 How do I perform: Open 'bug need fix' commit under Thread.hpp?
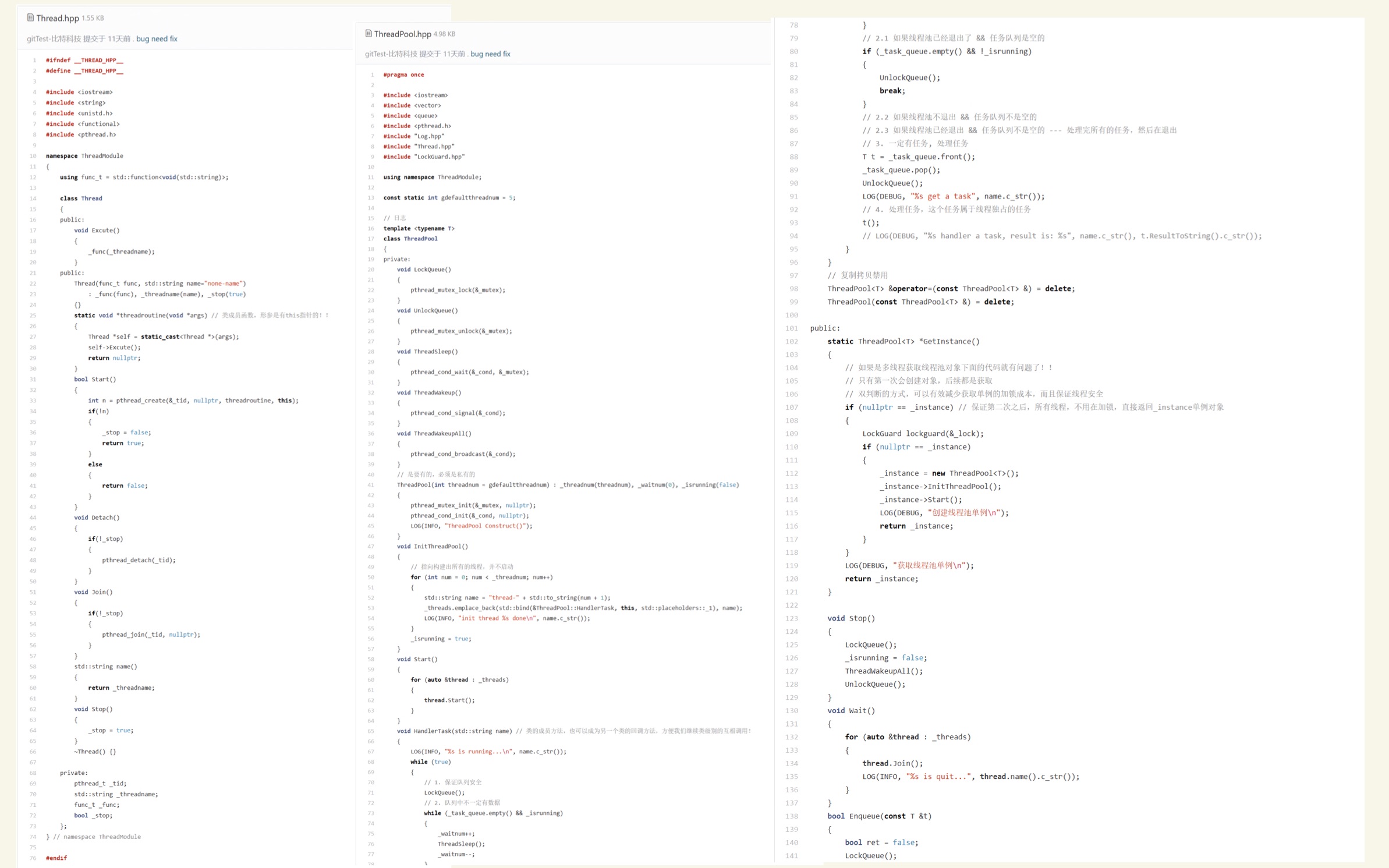click(157, 38)
